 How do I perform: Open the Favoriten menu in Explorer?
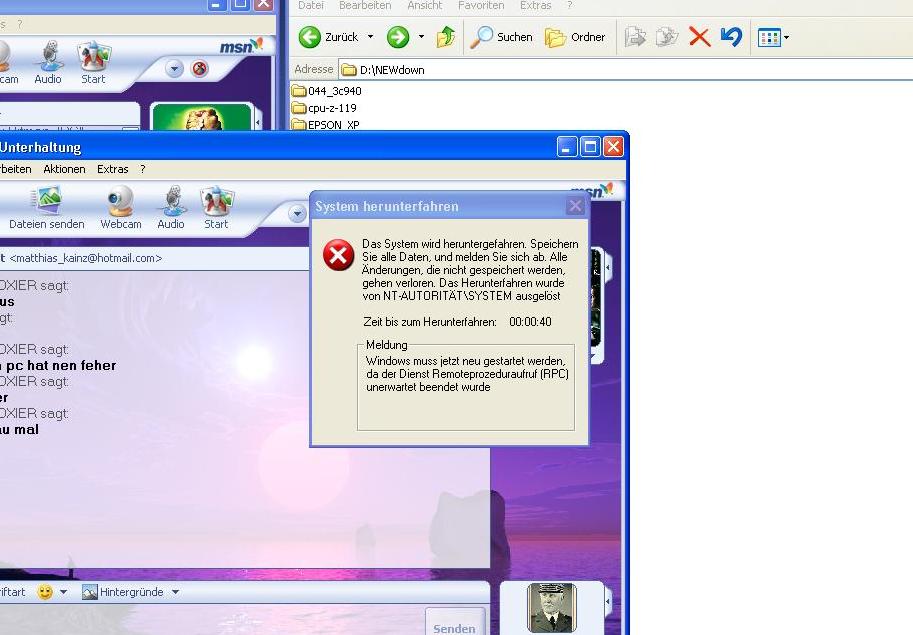point(481,5)
